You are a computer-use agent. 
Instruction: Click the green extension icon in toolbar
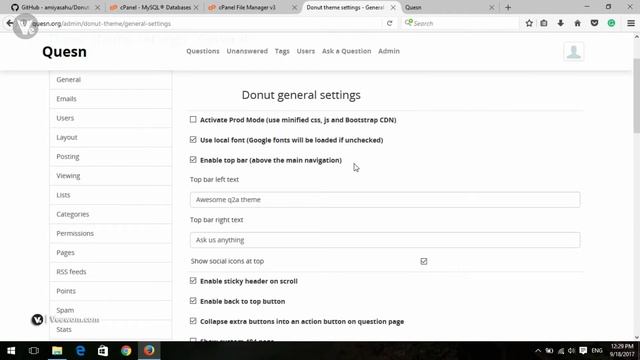pos(611,23)
